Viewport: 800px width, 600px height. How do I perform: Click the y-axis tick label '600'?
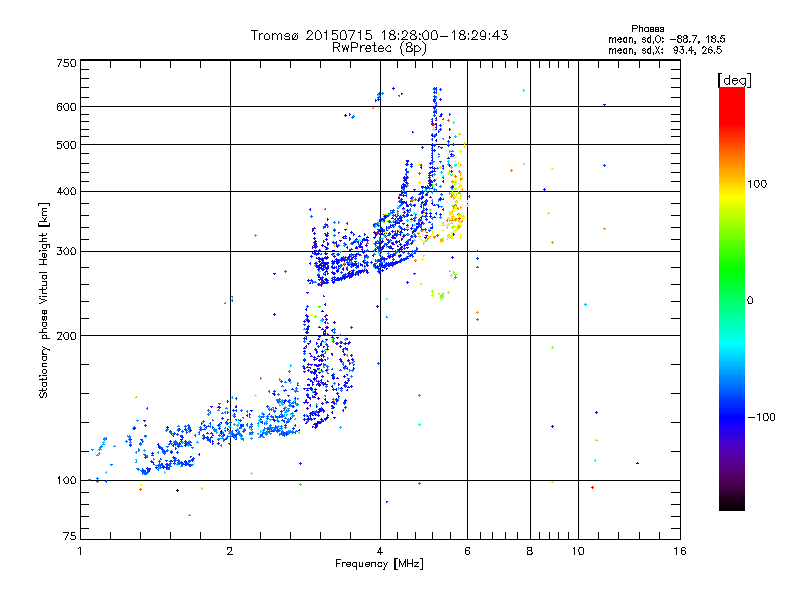tap(66, 107)
